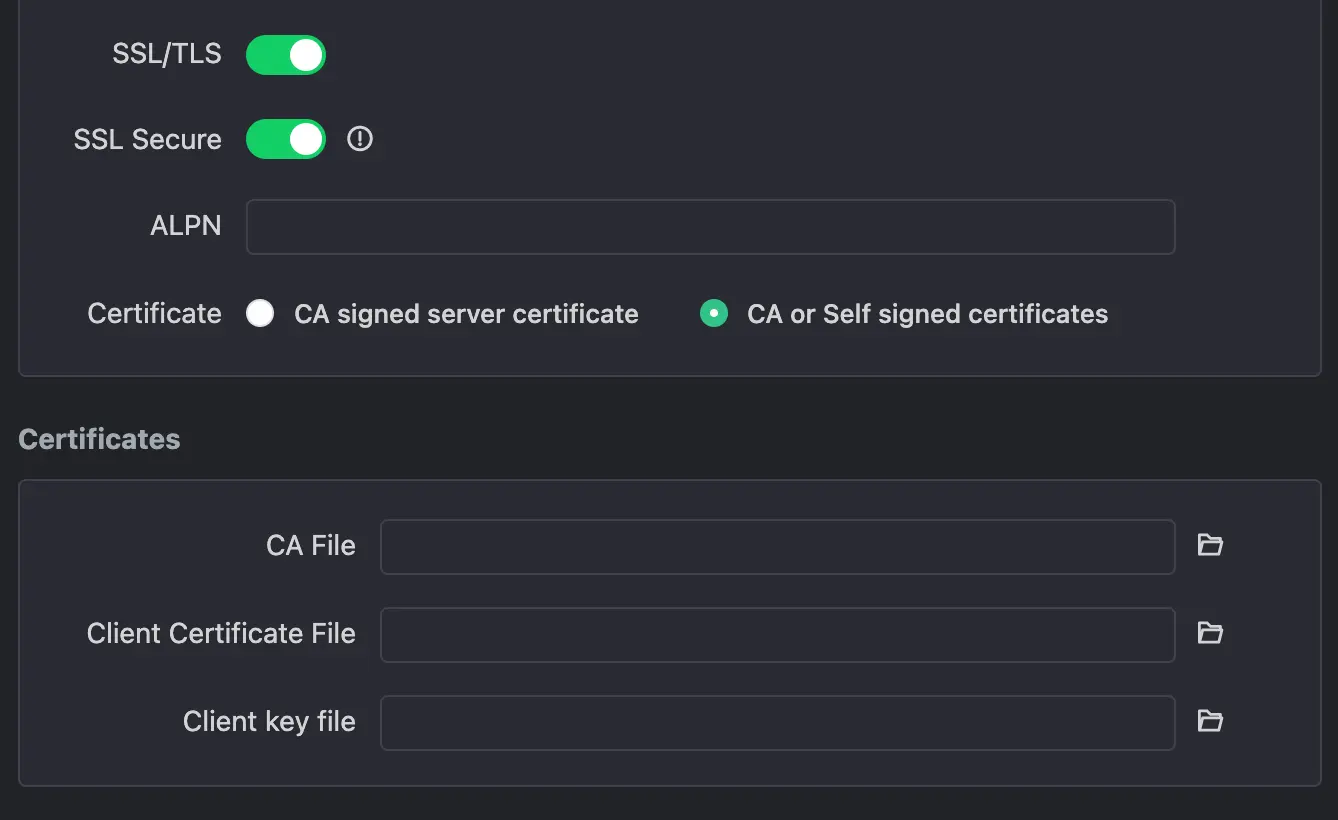Click the Client Certificate File input field

coord(778,634)
